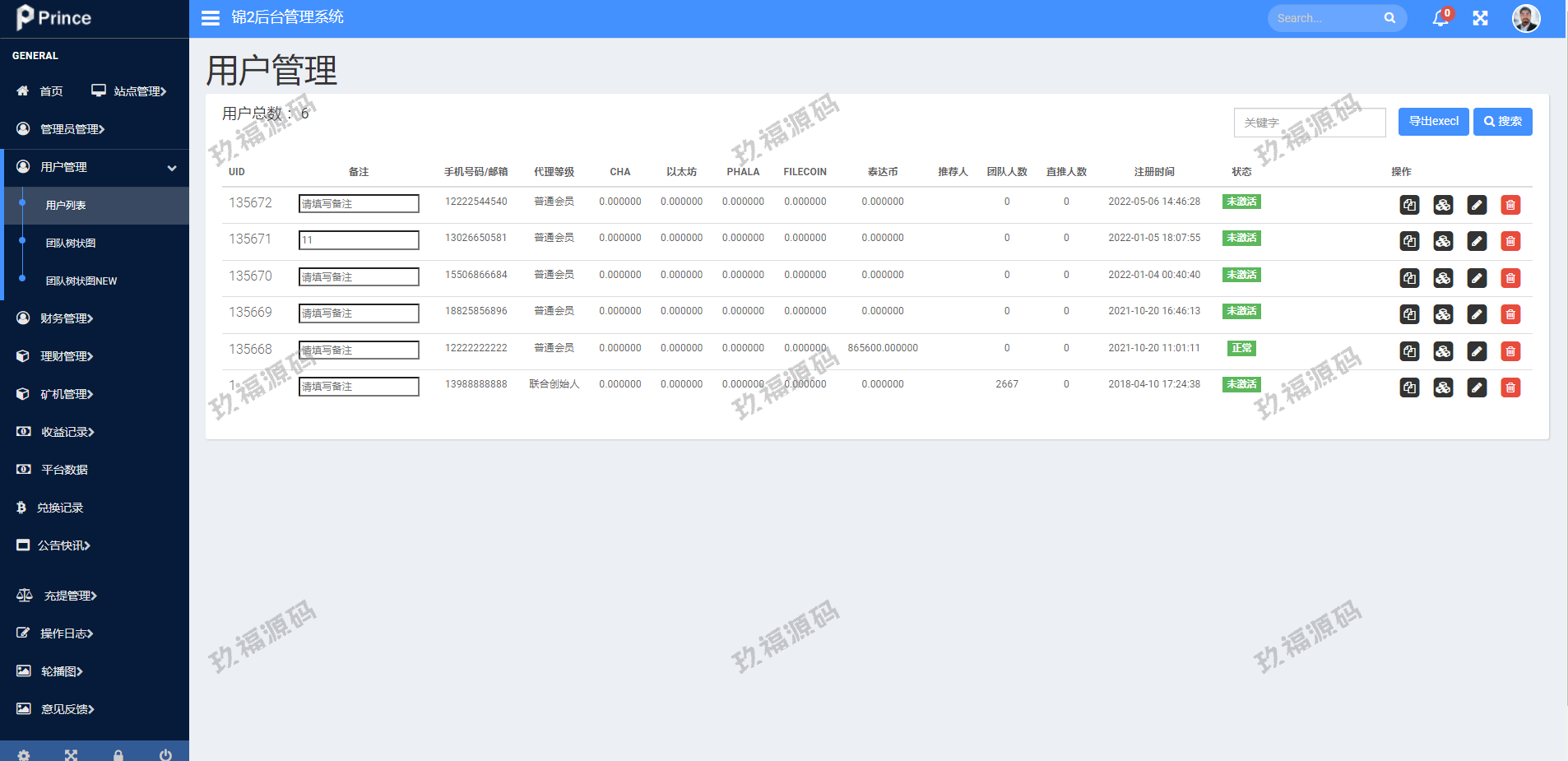This screenshot has height=761, width=1568.
Task: Expand the 财务管理 sidebar menu
Action: (x=67, y=318)
